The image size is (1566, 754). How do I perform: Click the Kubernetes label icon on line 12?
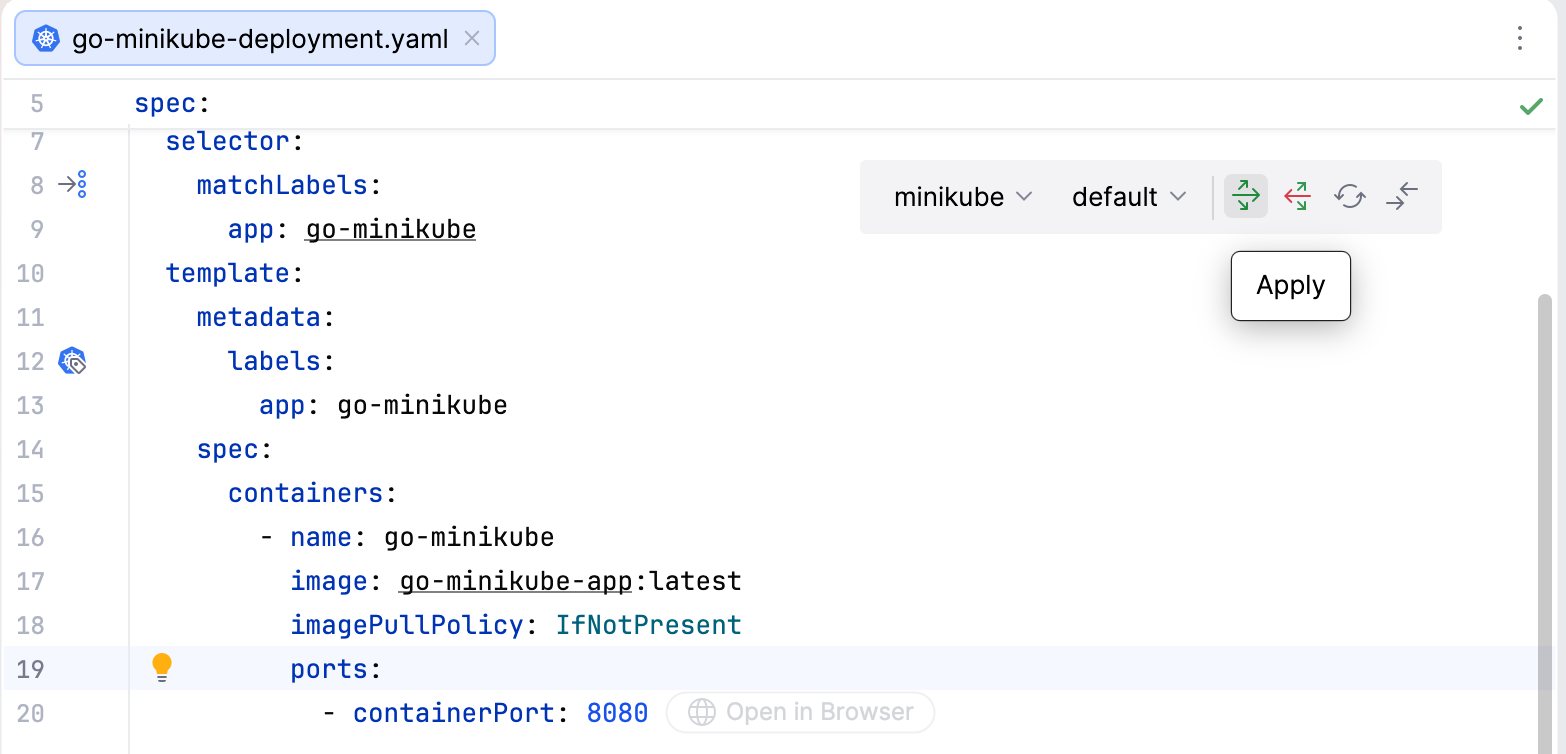pos(73,361)
